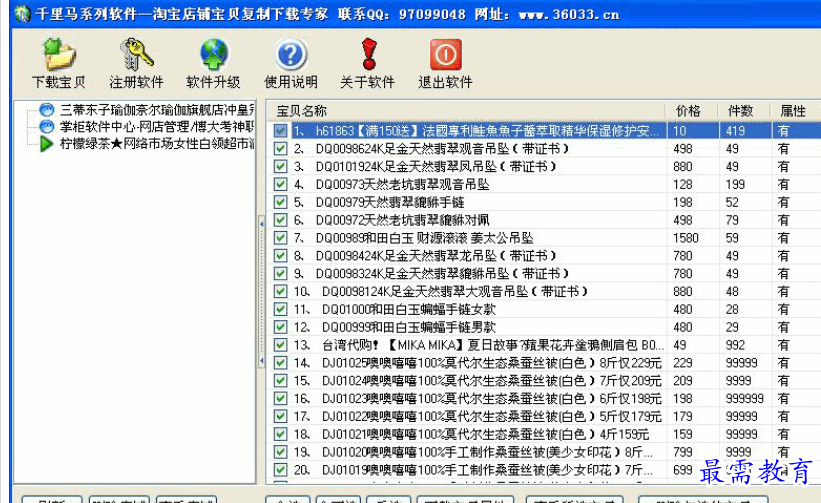
Task: Open 使用说明 help icon
Action: pos(291,54)
